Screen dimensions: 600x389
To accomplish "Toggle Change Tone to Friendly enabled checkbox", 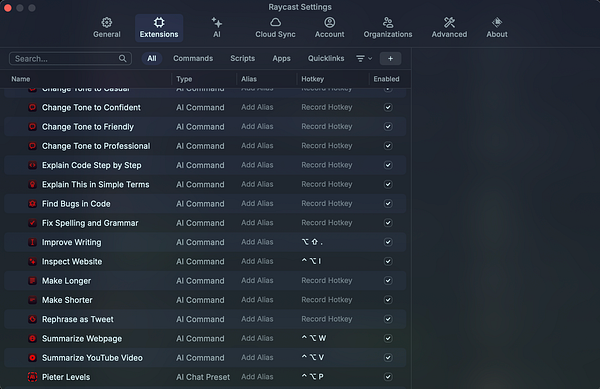I will coord(388,127).
